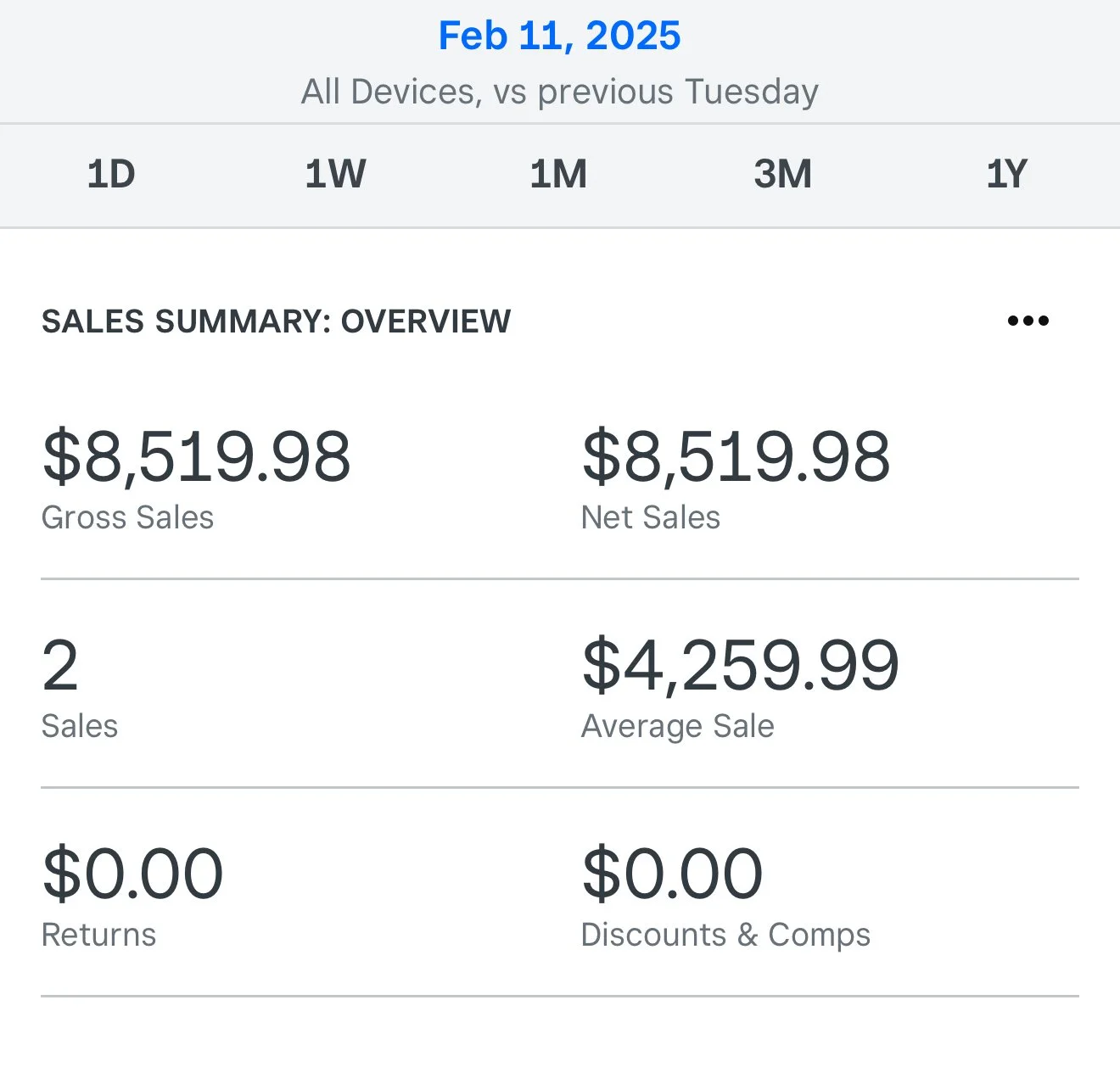Screen dimensions: 1120x1067
Task: Switch to the 1W time range
Action: [335, 175]
